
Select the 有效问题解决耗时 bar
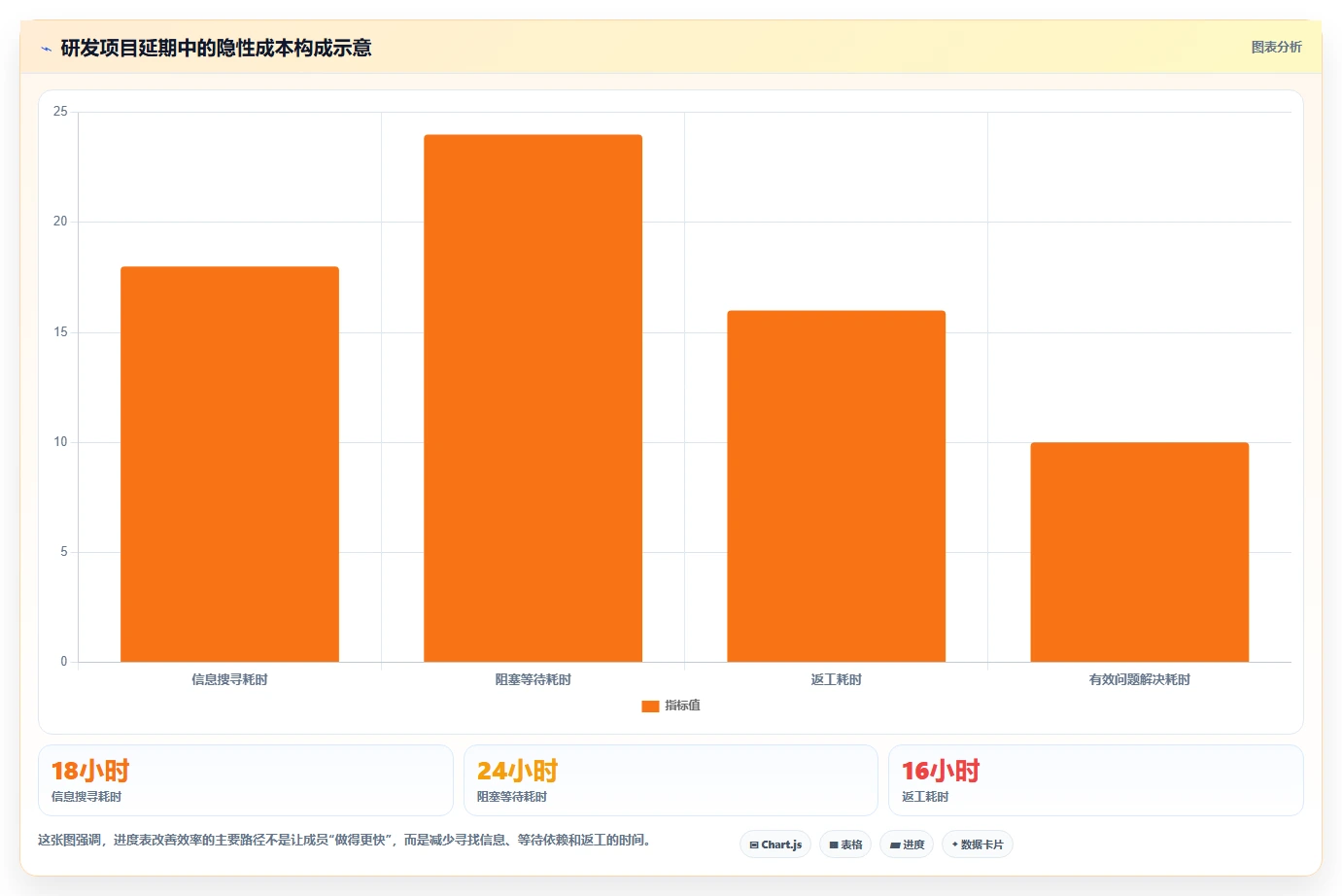pyautogui.click(x=1139, y=552)
